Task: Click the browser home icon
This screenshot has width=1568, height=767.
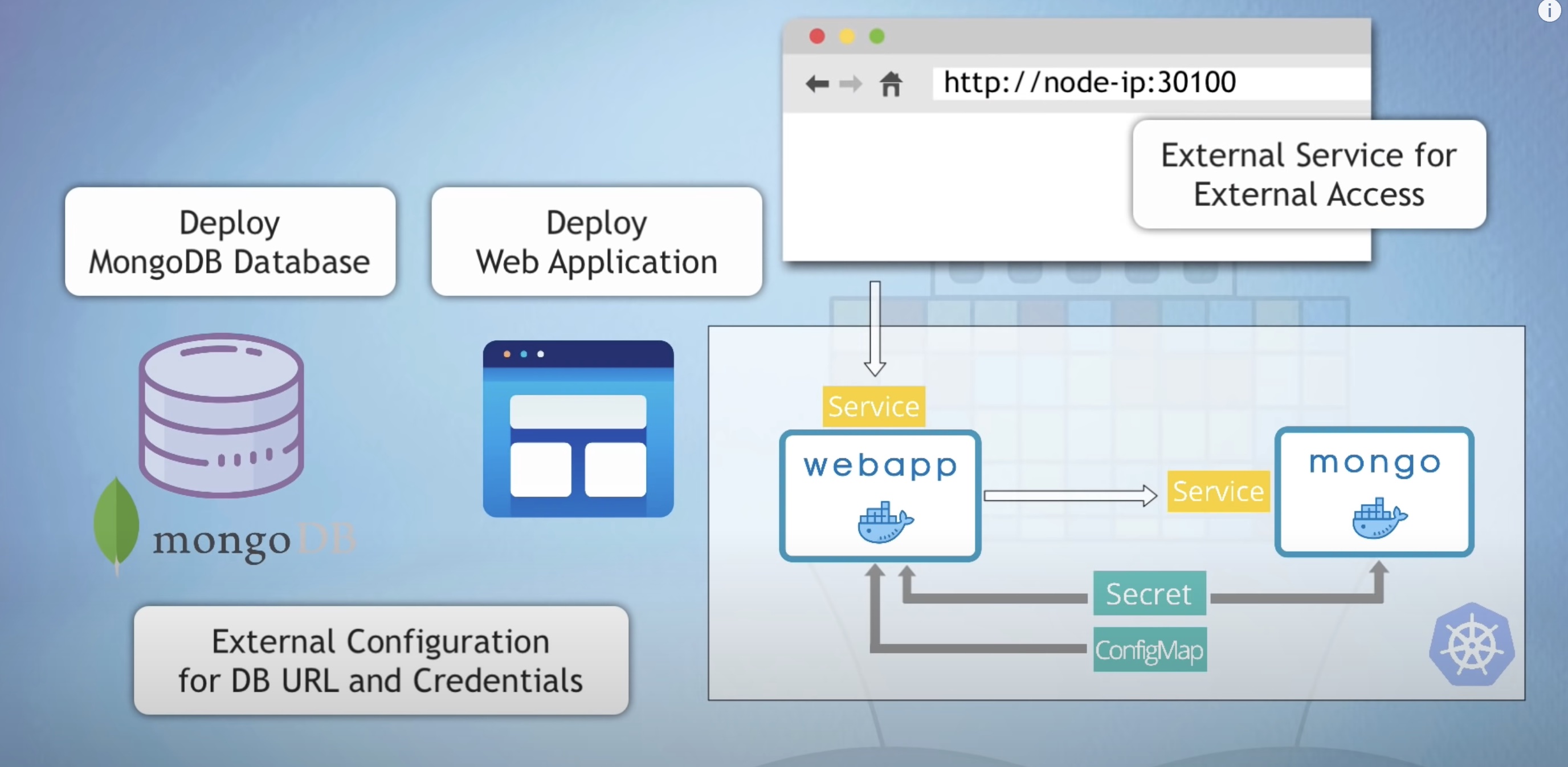Action: (891, 83)
